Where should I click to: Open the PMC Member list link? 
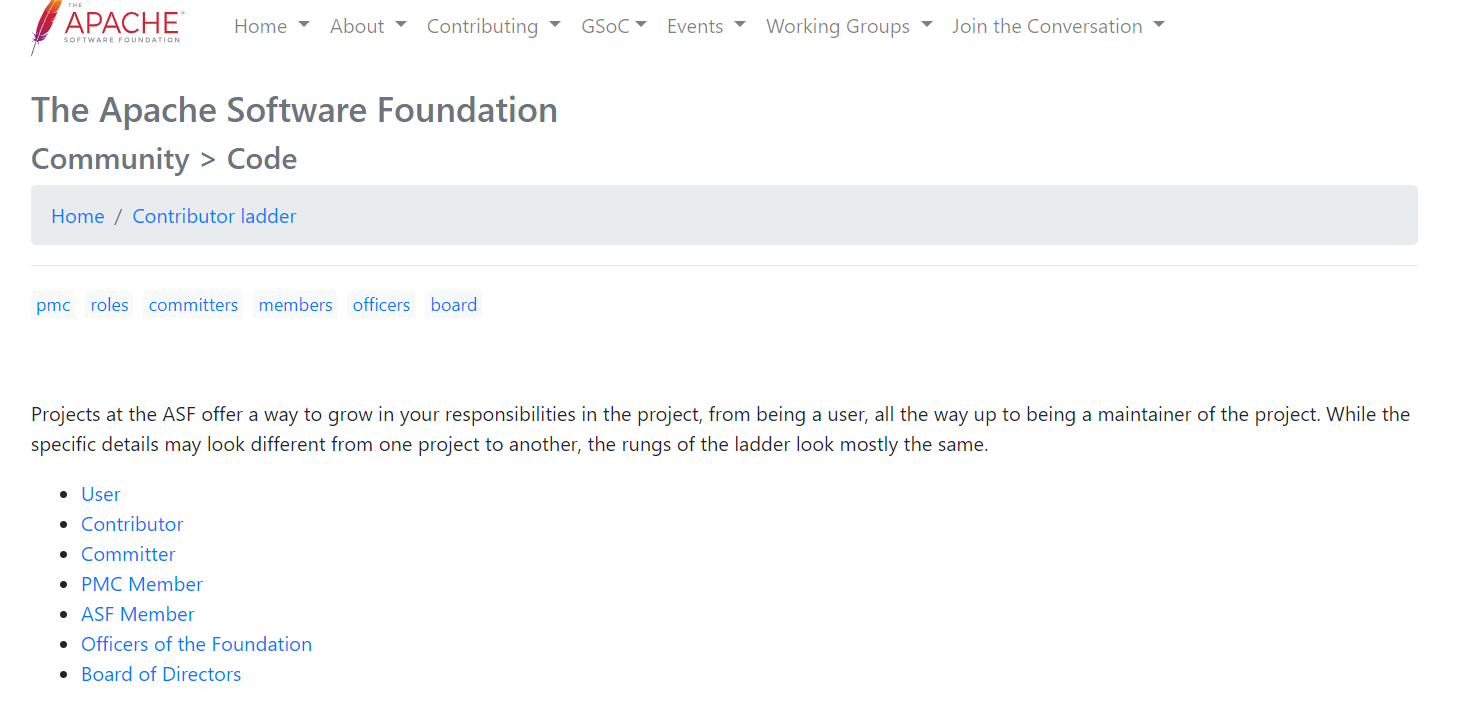142,584
